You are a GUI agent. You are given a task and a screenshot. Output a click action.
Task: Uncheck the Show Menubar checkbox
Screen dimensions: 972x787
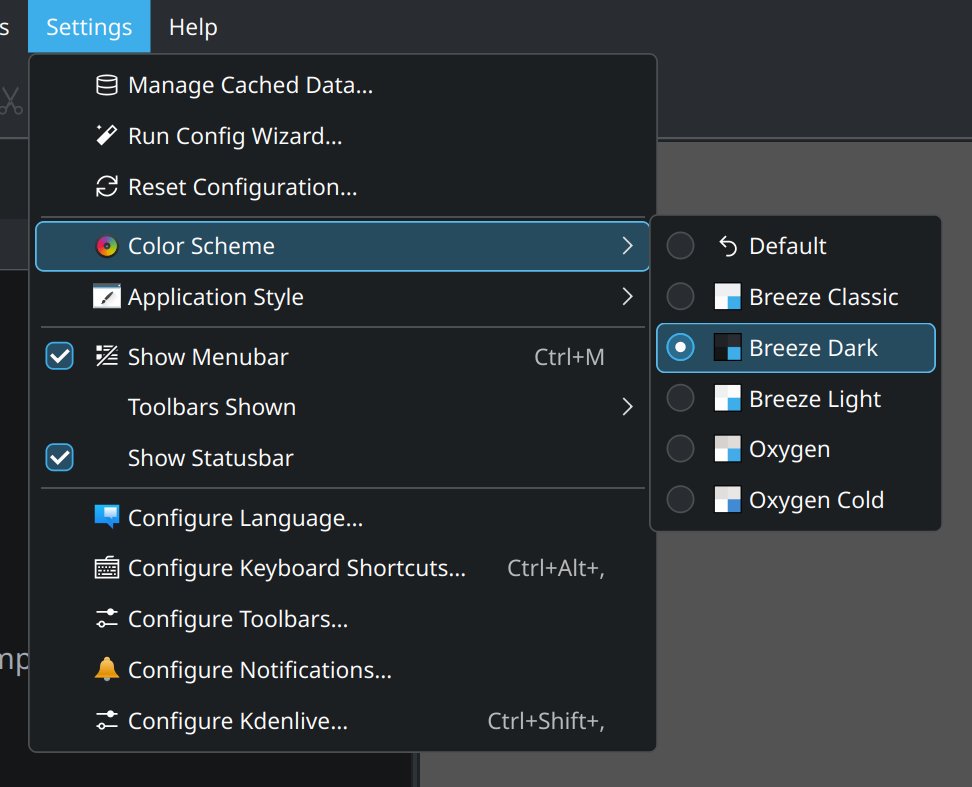(60, 356)
